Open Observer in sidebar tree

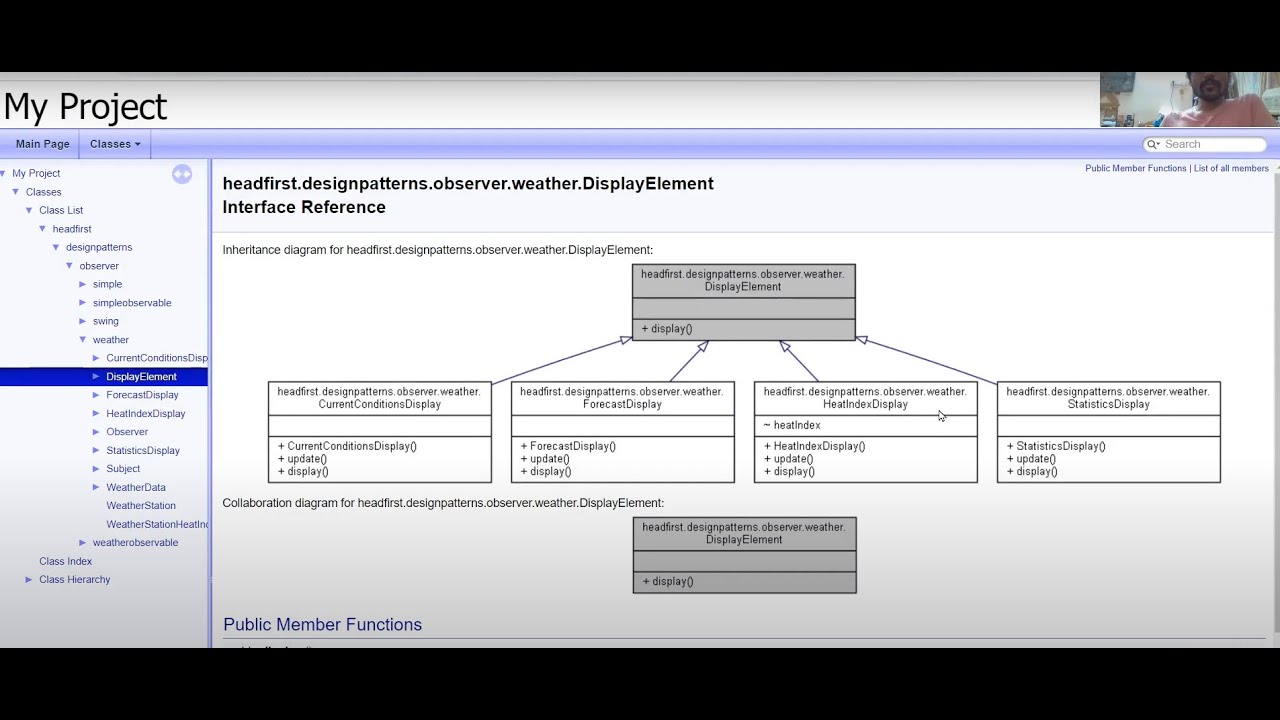pyautogui.click(x=127, y=432)
